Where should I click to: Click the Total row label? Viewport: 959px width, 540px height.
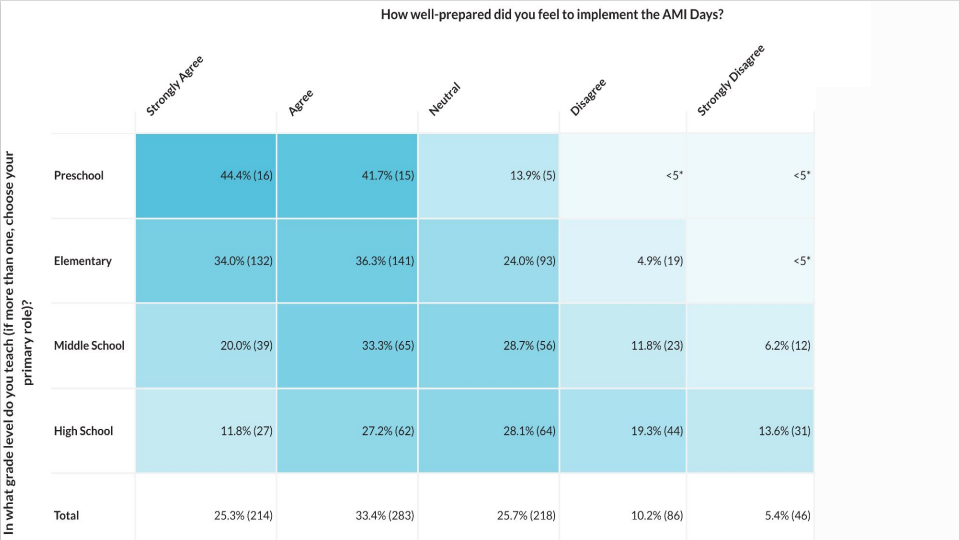pos(66,516)
